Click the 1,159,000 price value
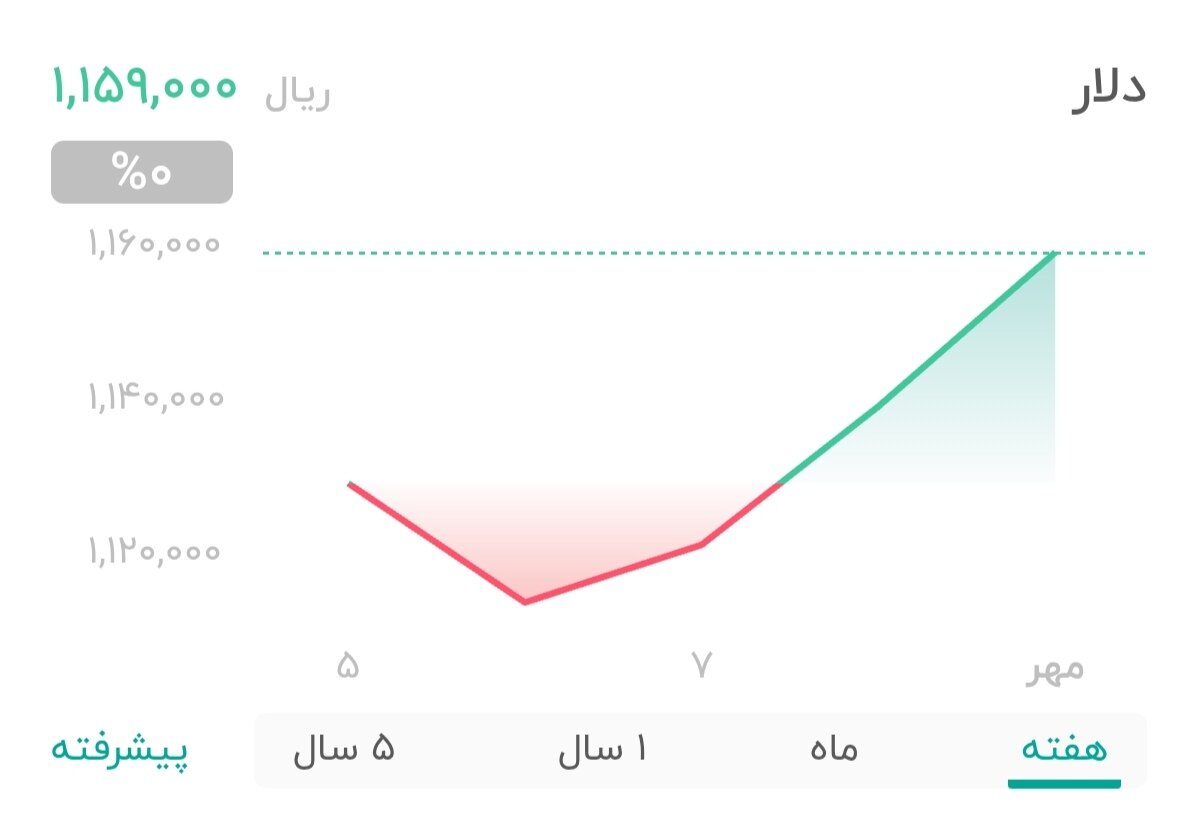The width and height of the screenshot is (1198, 813). coord(145,88)
